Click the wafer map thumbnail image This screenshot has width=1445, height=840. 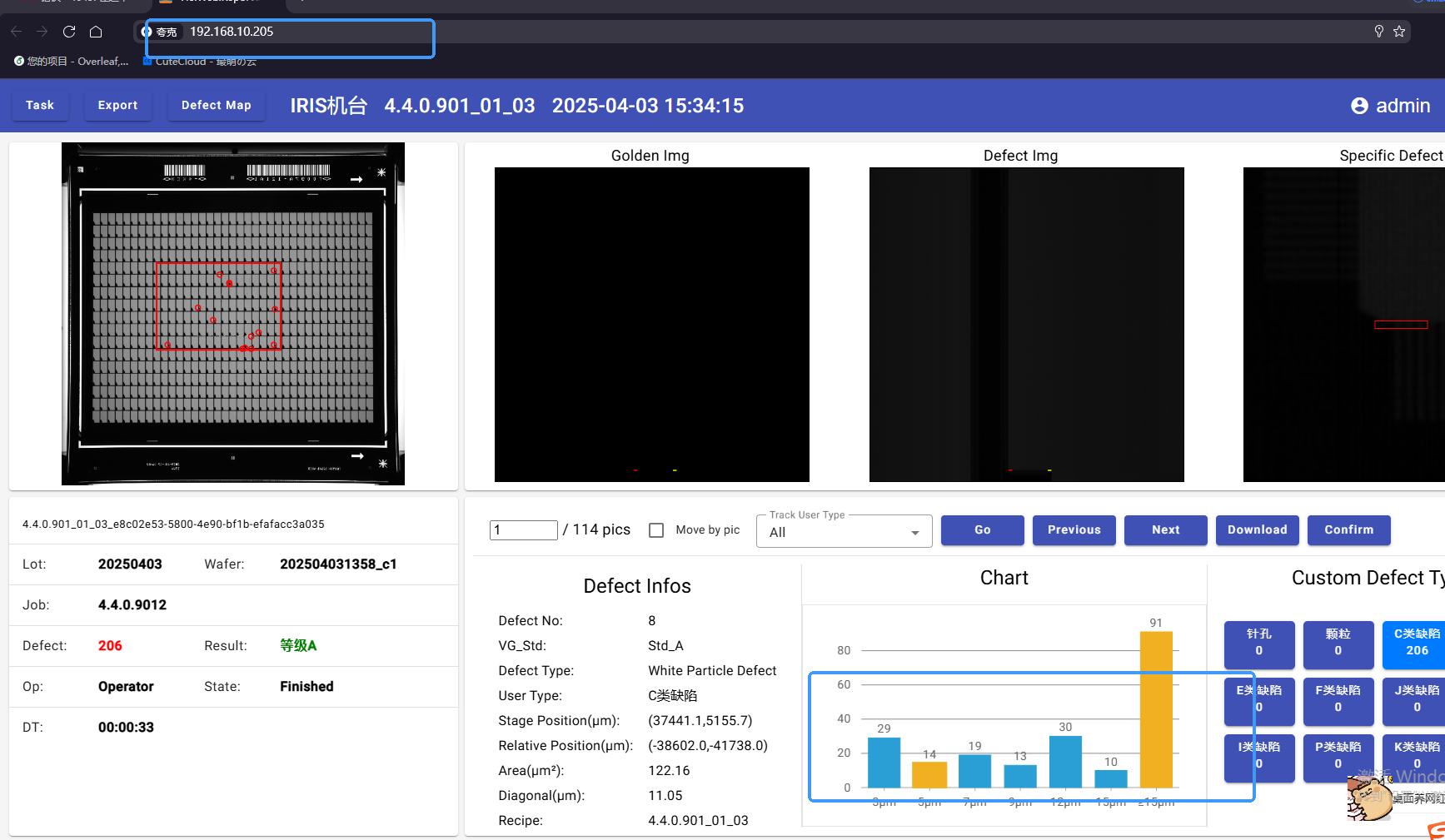[233, 314]
